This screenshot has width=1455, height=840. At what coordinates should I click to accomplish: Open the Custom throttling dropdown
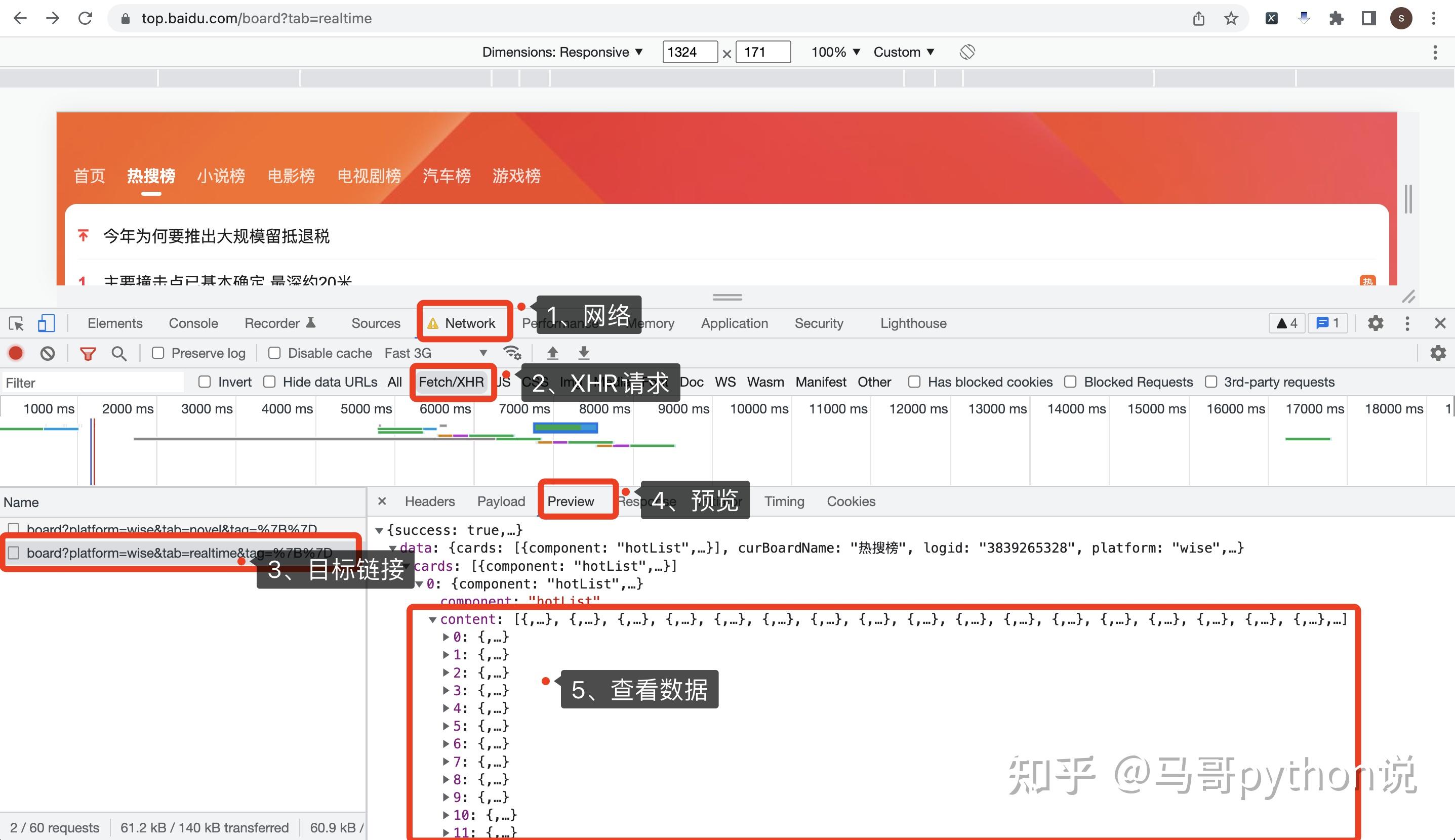coord(904,52)
